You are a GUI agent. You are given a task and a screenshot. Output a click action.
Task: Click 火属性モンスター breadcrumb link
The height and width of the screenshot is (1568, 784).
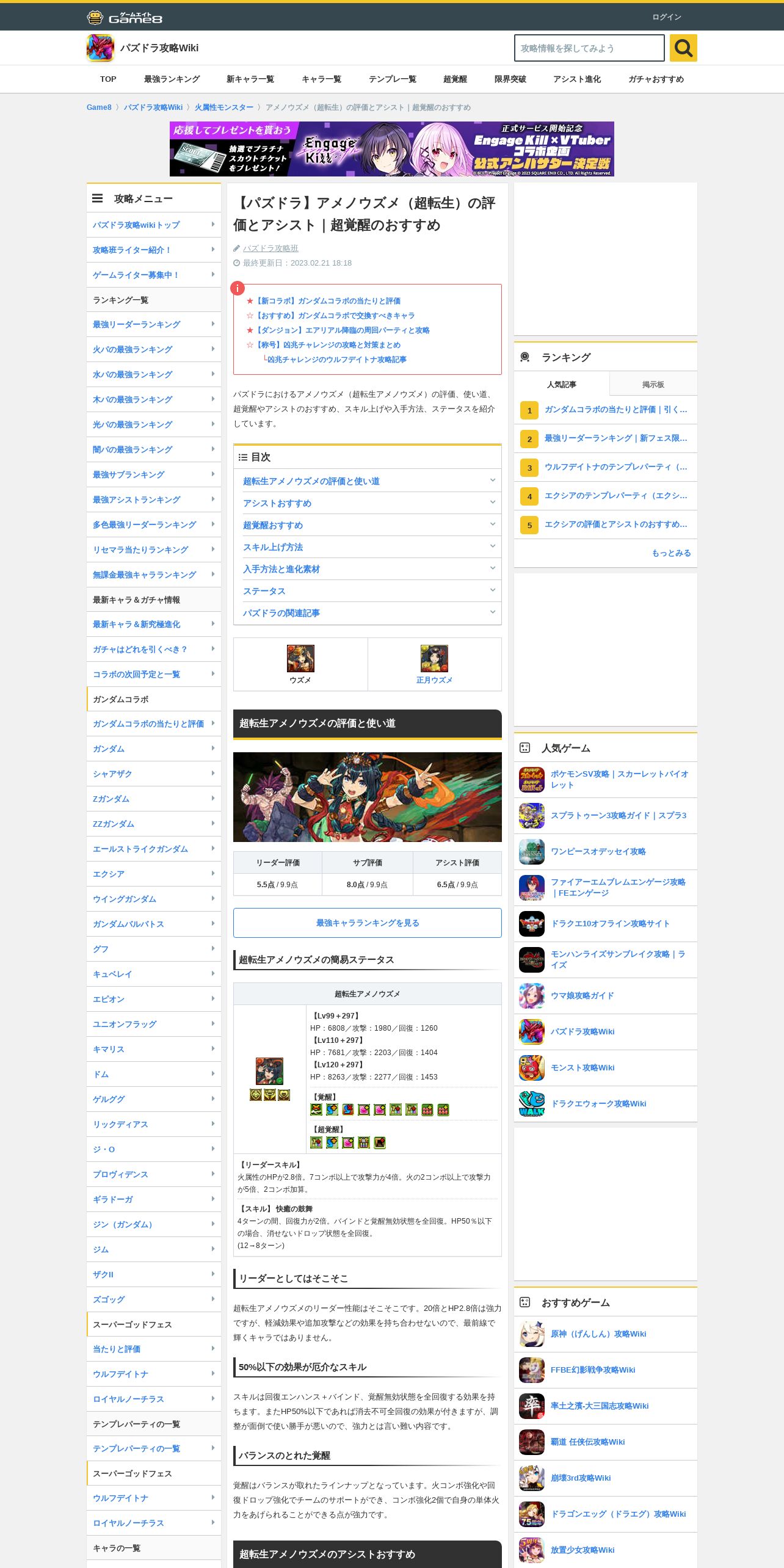tap(224, 107)
